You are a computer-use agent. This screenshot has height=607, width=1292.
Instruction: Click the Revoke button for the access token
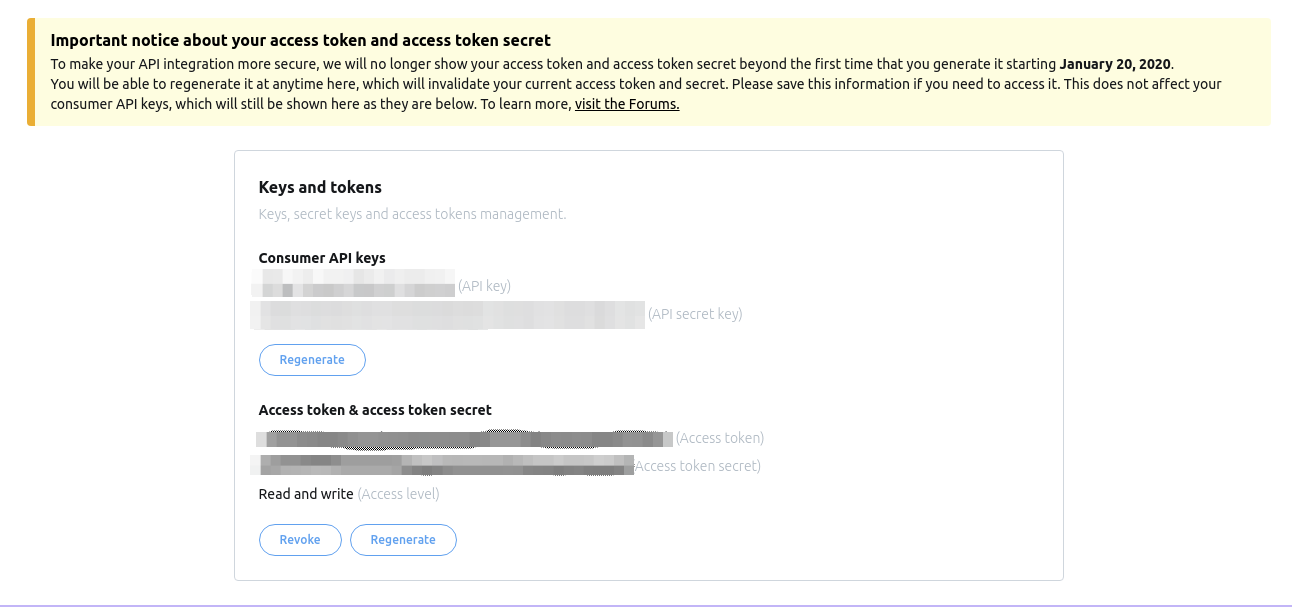pyautogui.click(x=300, y=539)
